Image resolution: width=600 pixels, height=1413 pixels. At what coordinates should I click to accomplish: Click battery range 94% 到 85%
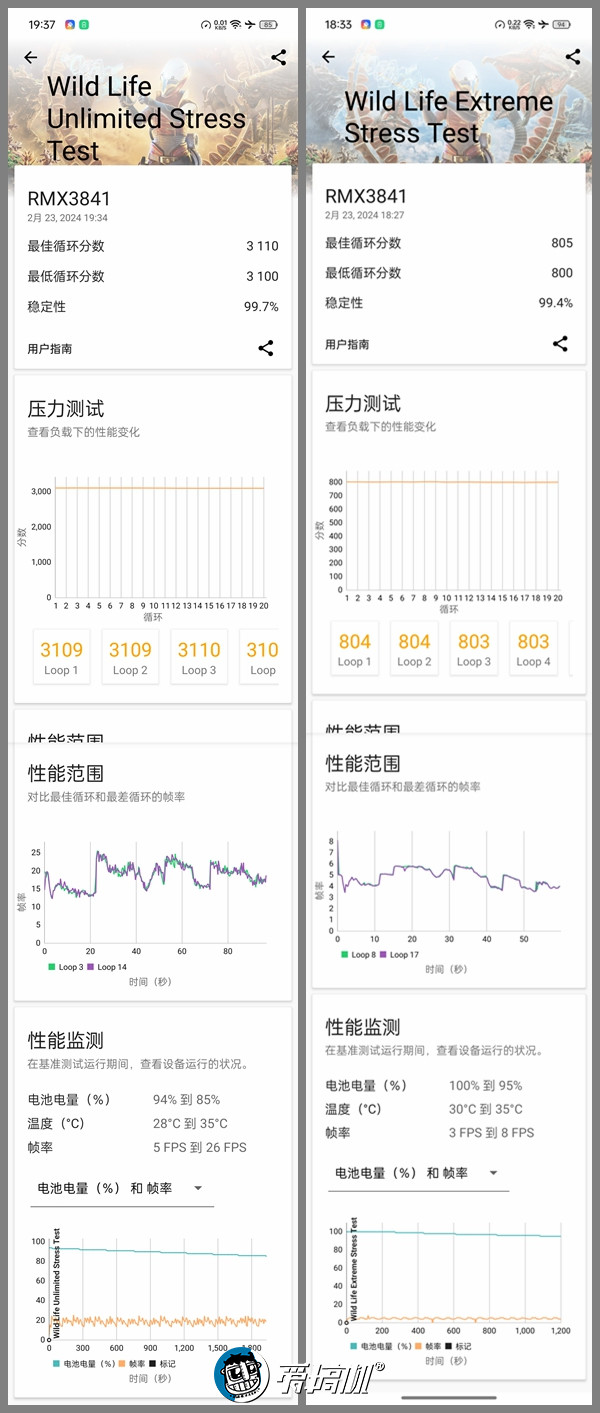coord(187,1100)
